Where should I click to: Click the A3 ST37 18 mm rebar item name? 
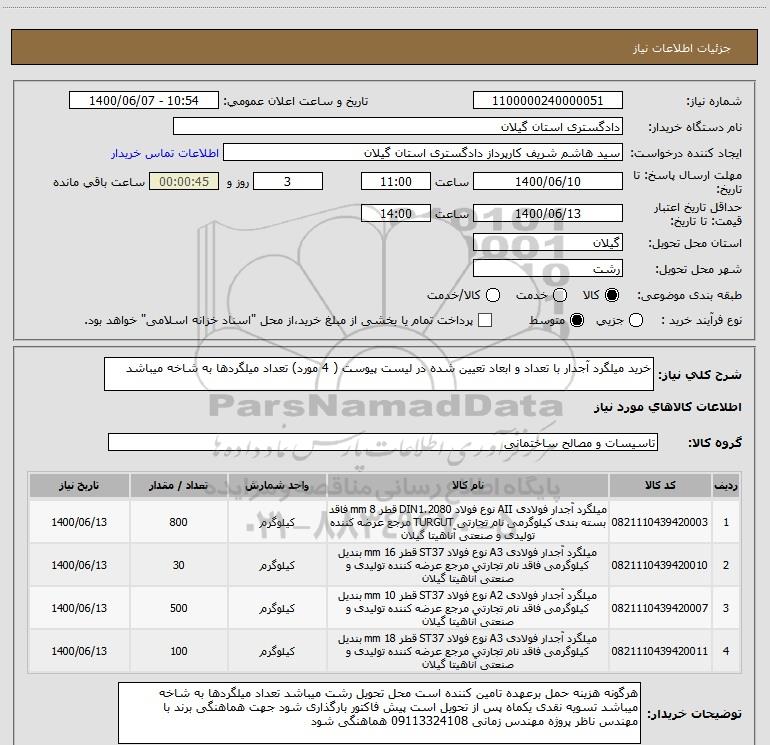pos(468,651)
